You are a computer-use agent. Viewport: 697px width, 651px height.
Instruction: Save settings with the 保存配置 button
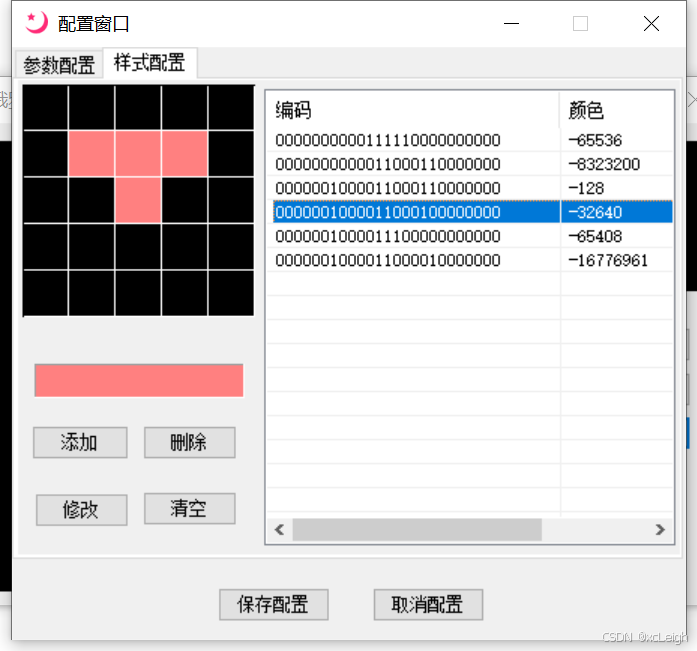[x=273, y=604]
